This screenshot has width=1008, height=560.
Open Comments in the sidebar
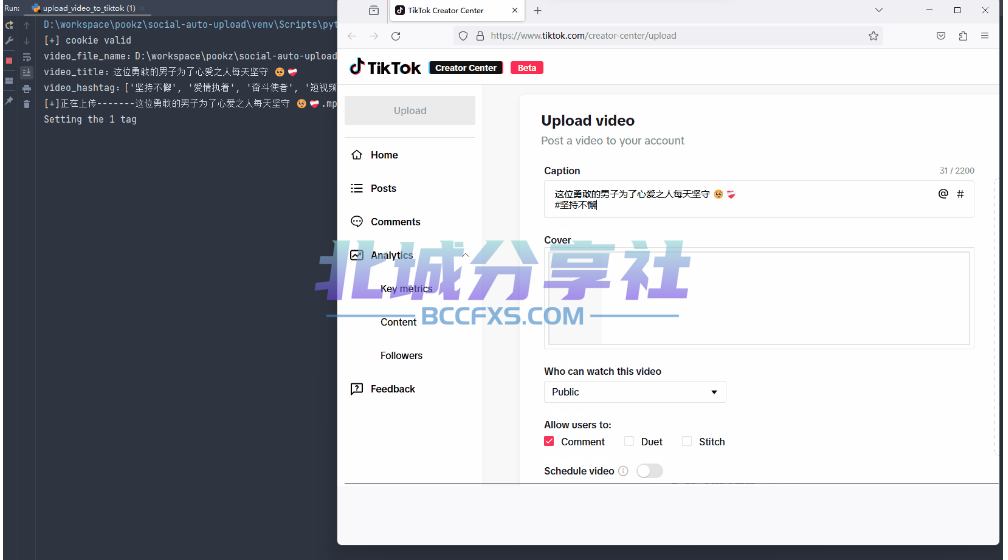pyautogui.click(x=395, y=222)
